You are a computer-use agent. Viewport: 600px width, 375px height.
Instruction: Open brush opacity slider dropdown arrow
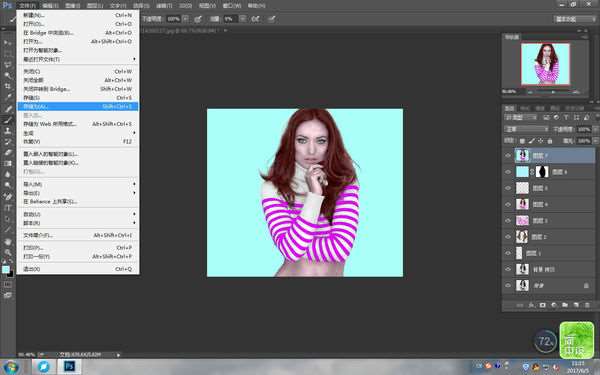(x=185, y=19)
